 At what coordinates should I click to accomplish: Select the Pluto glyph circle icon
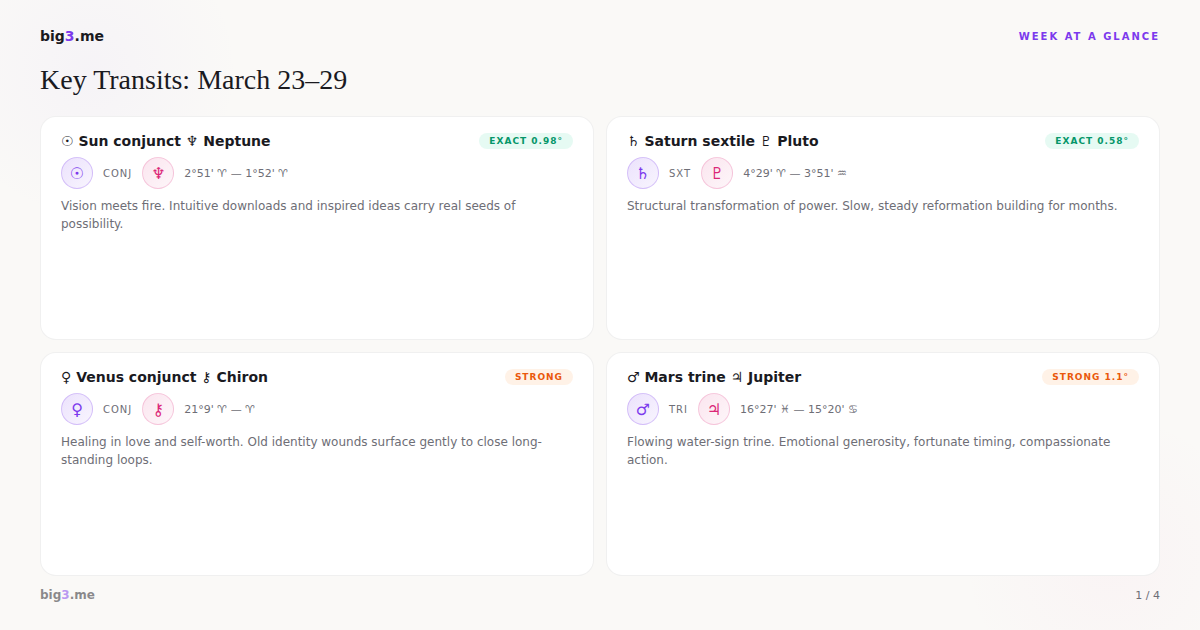[717, 173]
